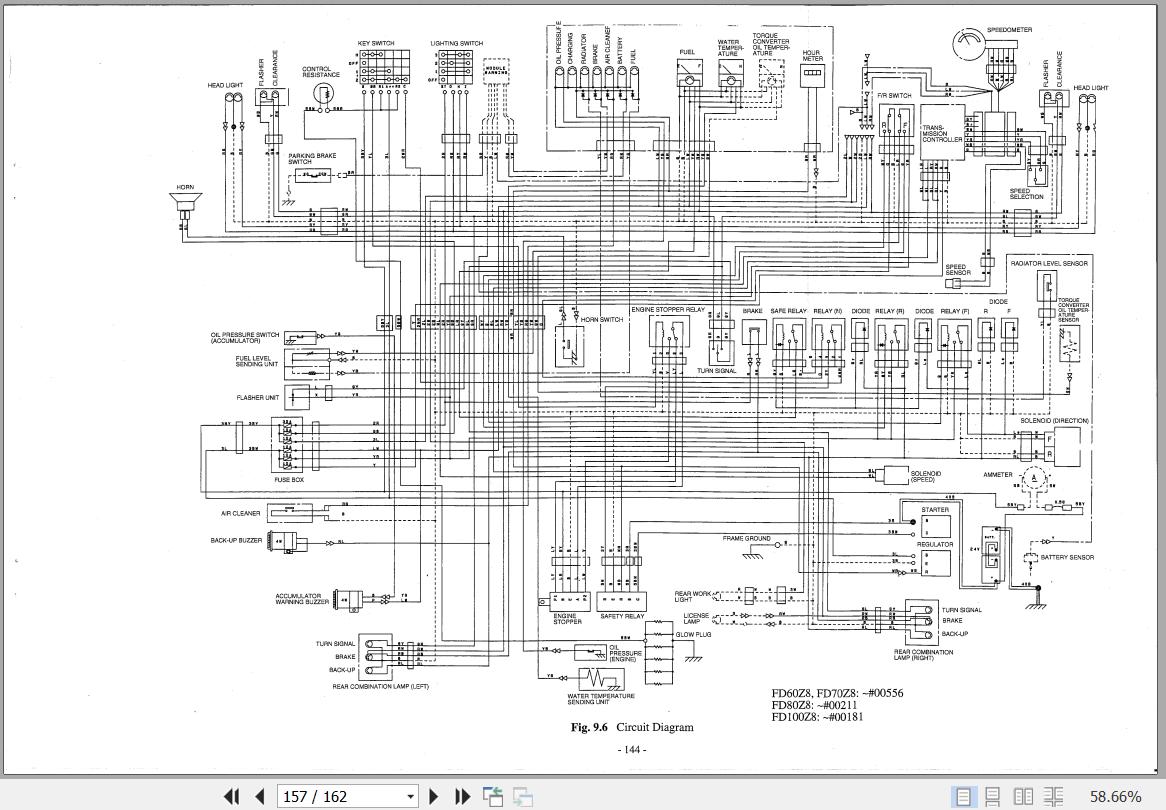
Task: Click the 'FD80Z8: ~#00211' text
Action: (814, 705)
